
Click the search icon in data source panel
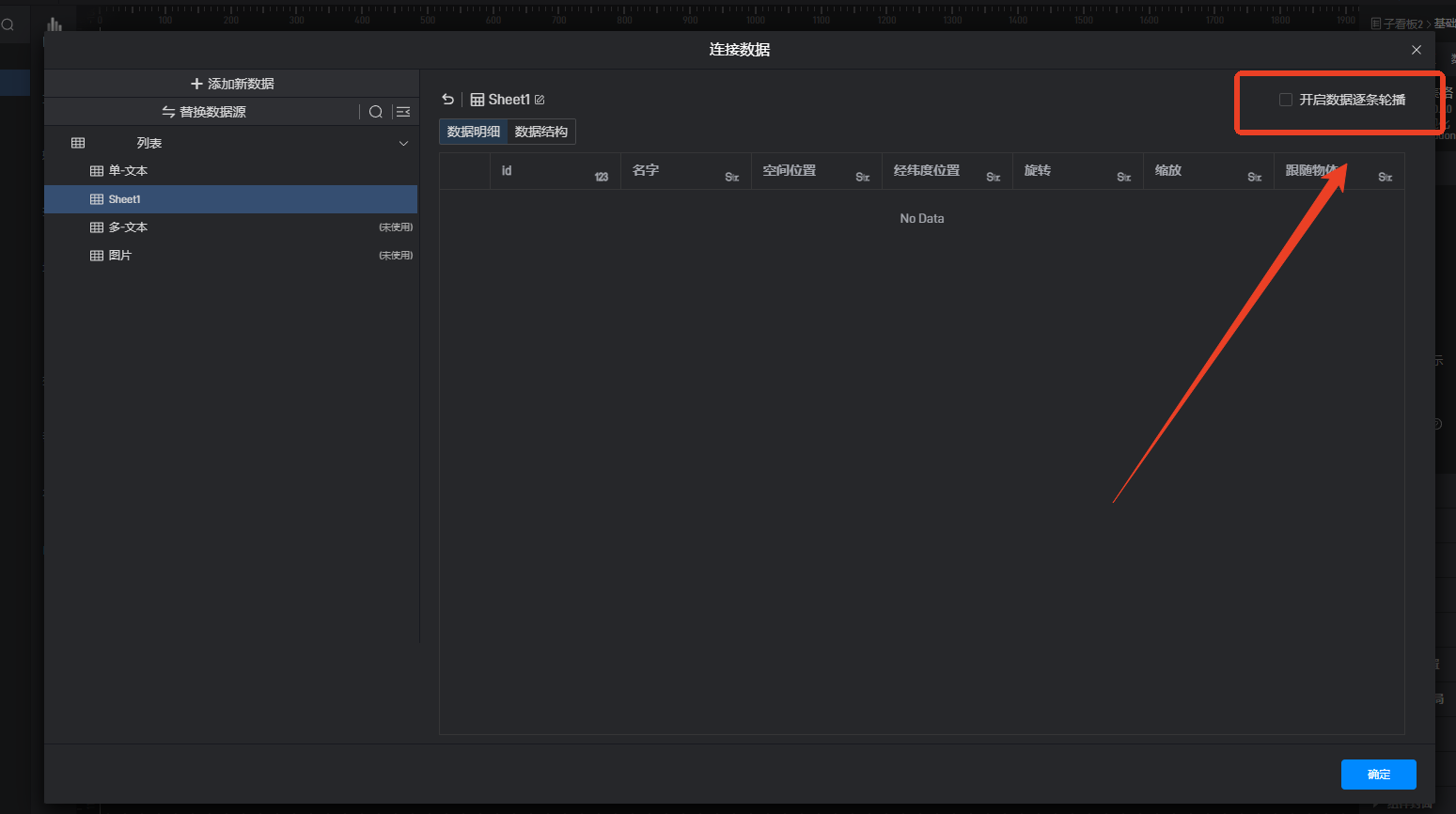point(376,112)
